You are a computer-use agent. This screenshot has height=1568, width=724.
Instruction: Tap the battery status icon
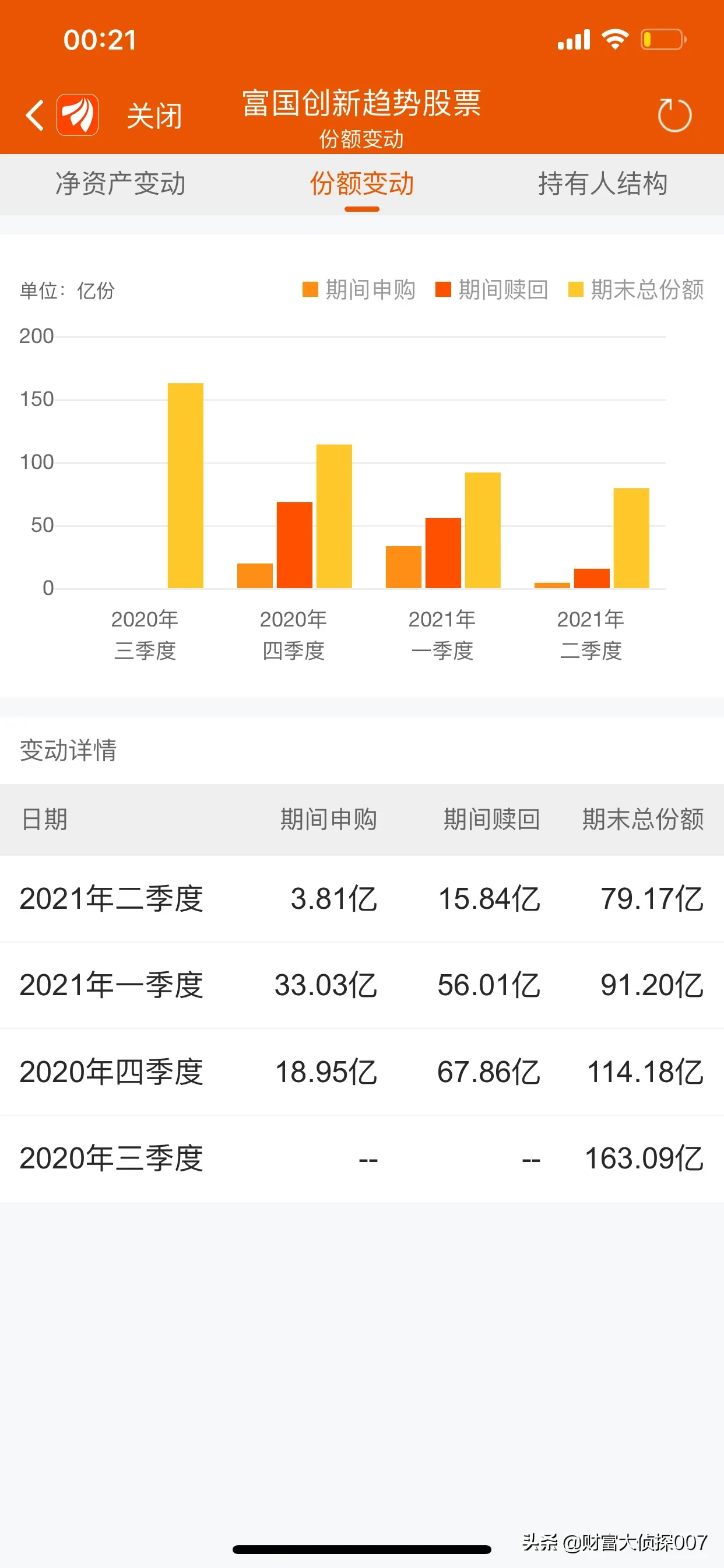click(x=664, y=40)
